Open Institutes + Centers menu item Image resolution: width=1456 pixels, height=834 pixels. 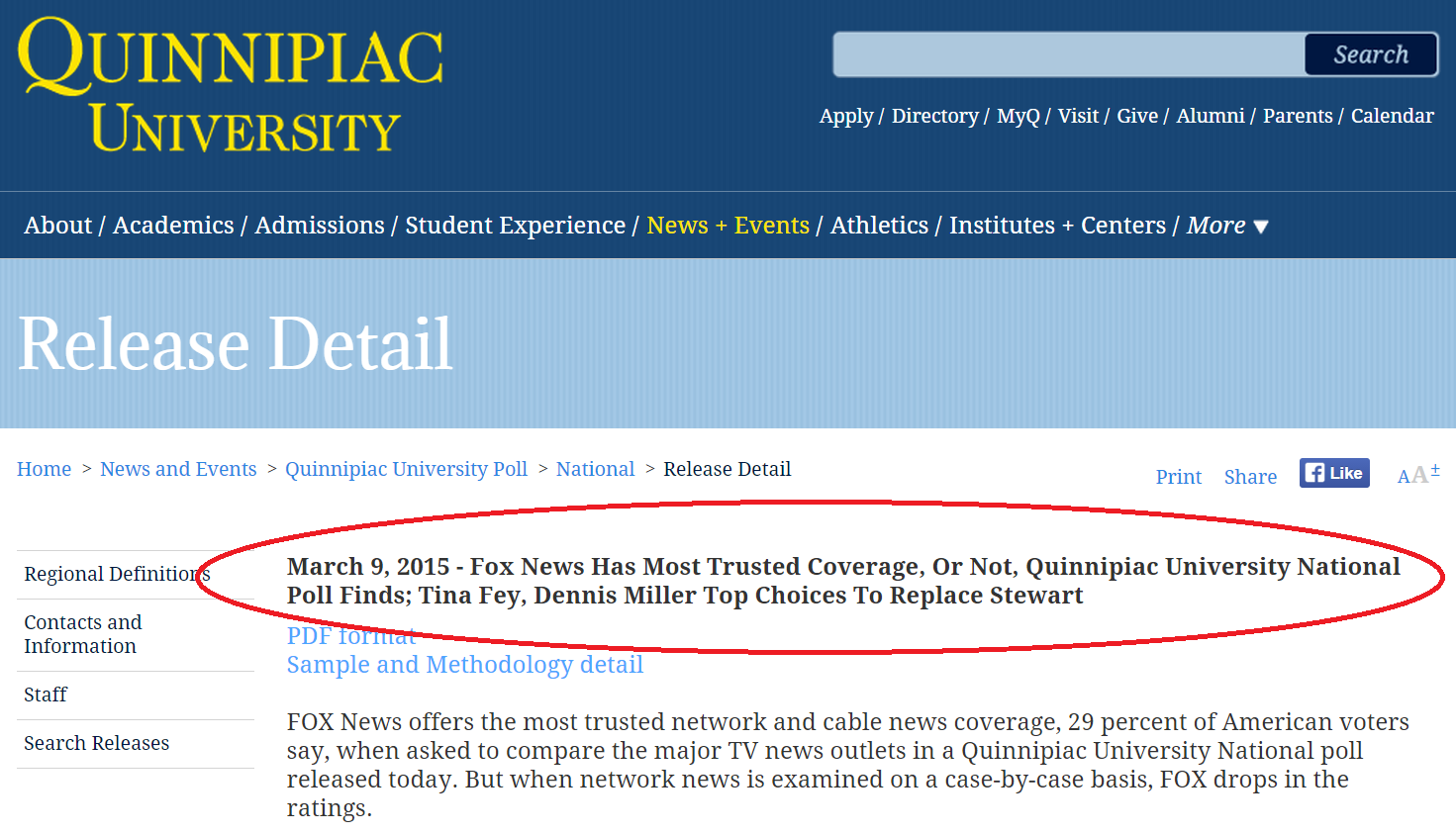(x=1057, y=226)
